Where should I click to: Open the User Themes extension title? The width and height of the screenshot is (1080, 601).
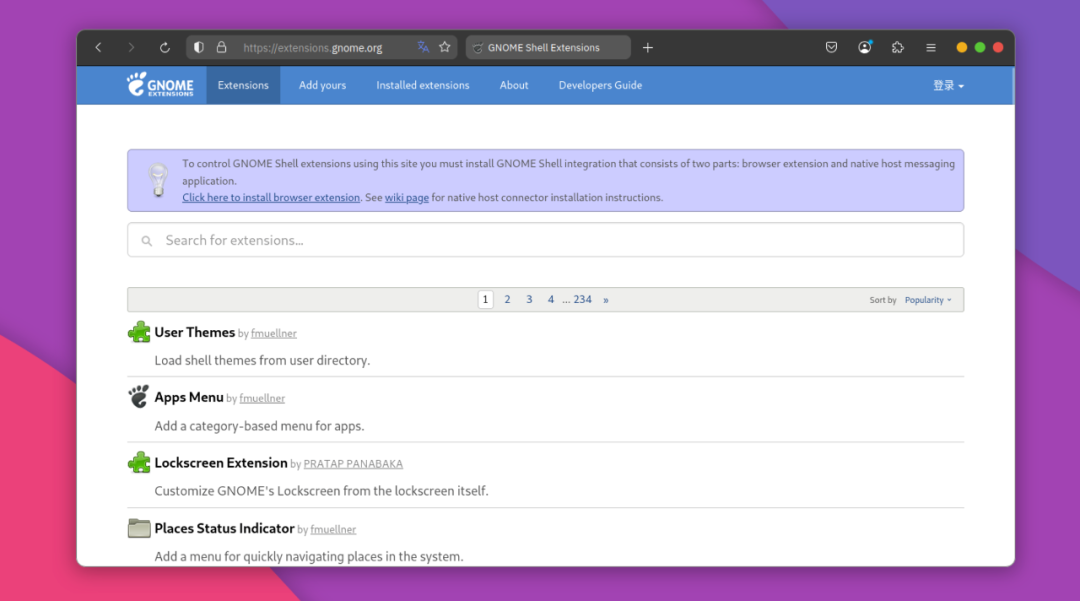[x=194, y=333]
